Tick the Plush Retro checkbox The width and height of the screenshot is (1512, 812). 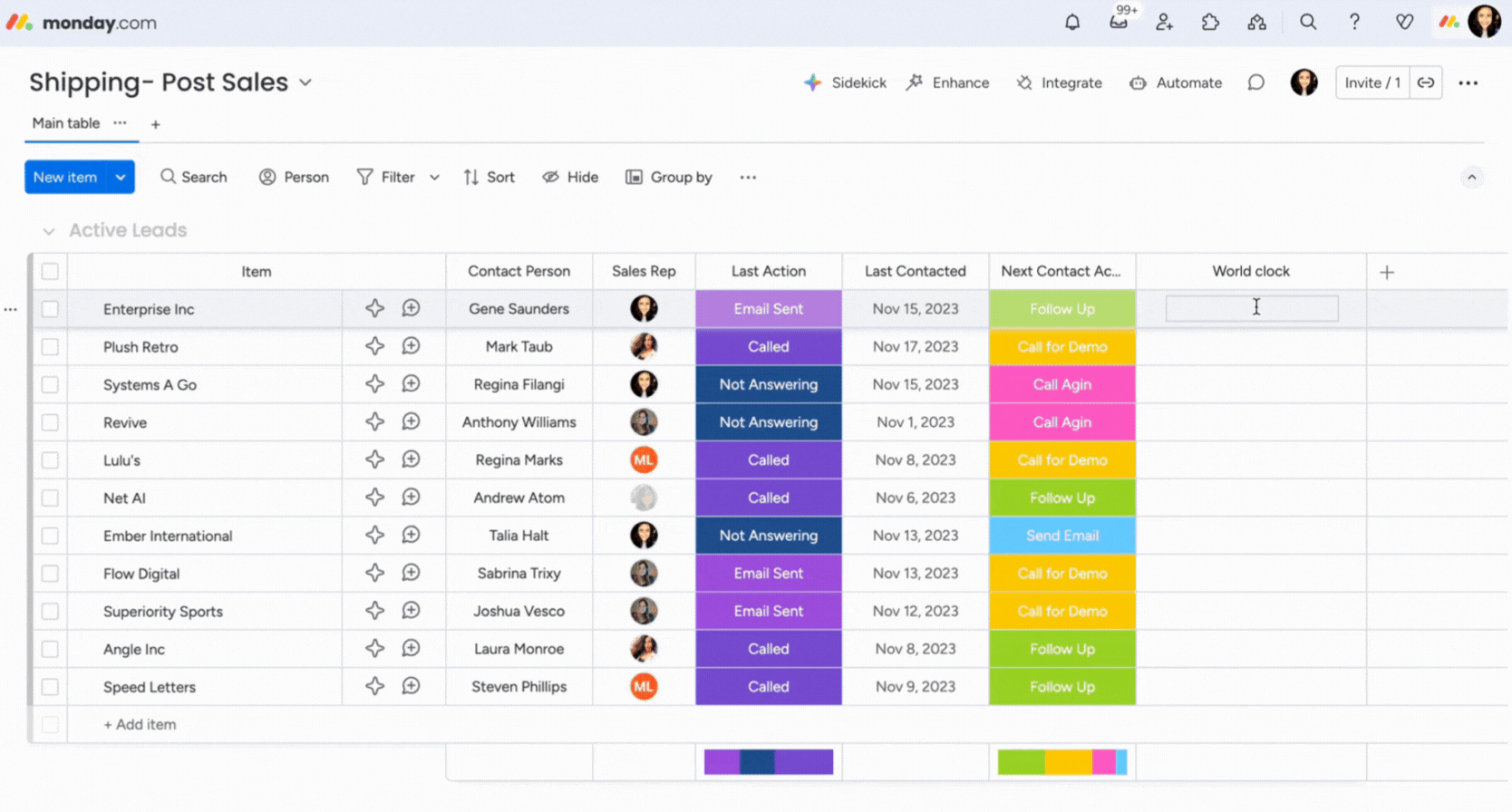click(x=50, y=346)
